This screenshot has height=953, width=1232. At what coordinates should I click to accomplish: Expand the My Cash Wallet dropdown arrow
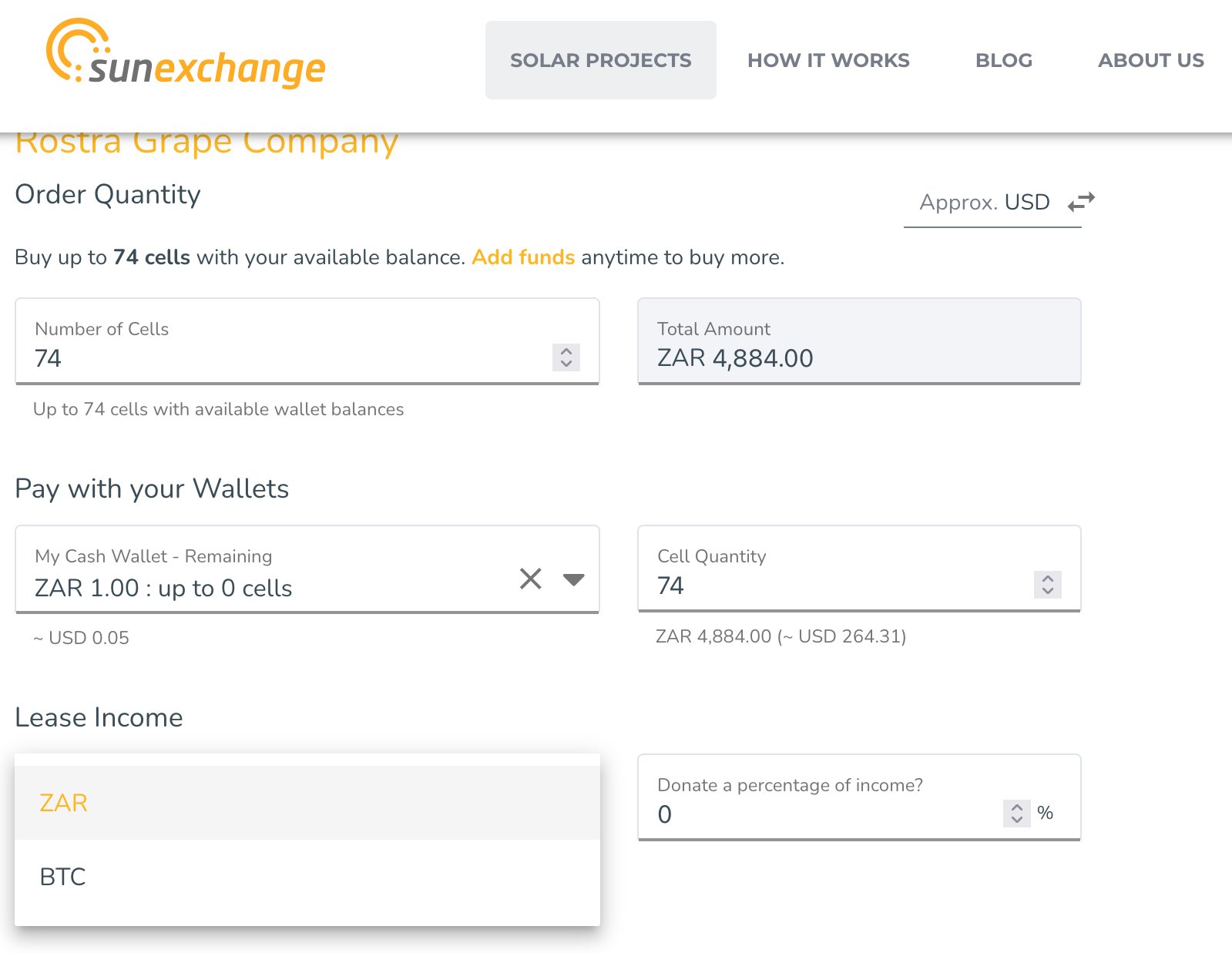pyautogui.click(x=574, y=579)
